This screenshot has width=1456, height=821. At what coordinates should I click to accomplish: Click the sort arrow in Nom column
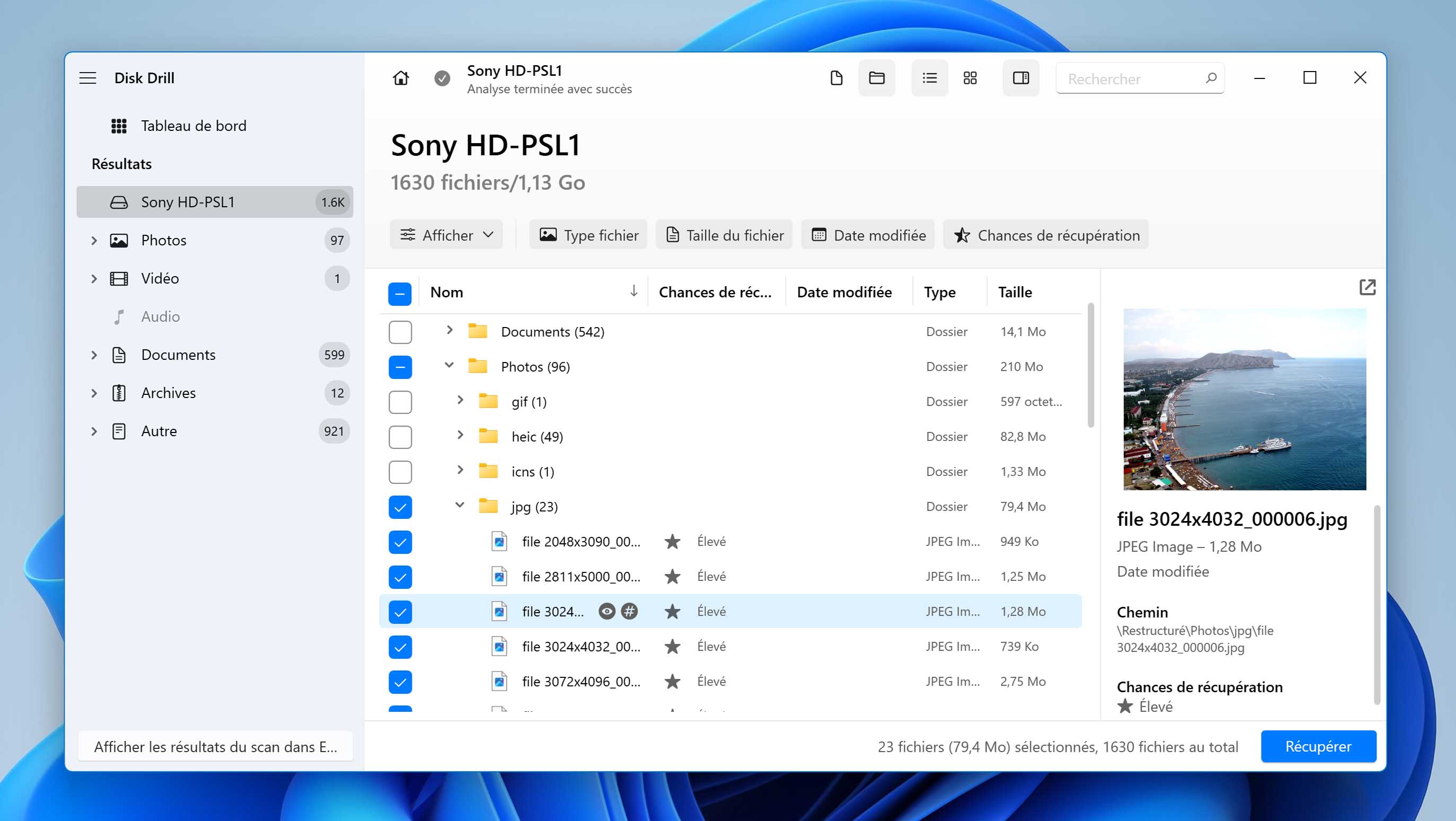[633, 291]
